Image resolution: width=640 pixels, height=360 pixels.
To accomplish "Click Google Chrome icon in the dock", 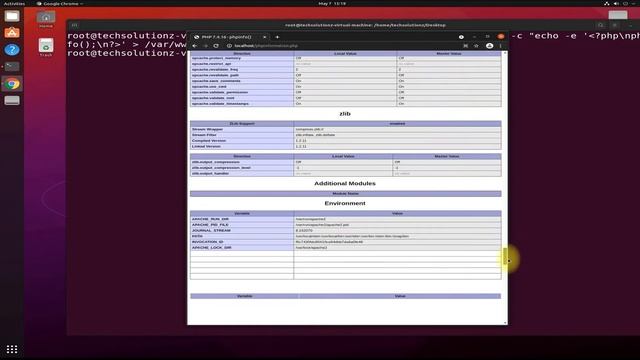I will (x=12, y=84).
